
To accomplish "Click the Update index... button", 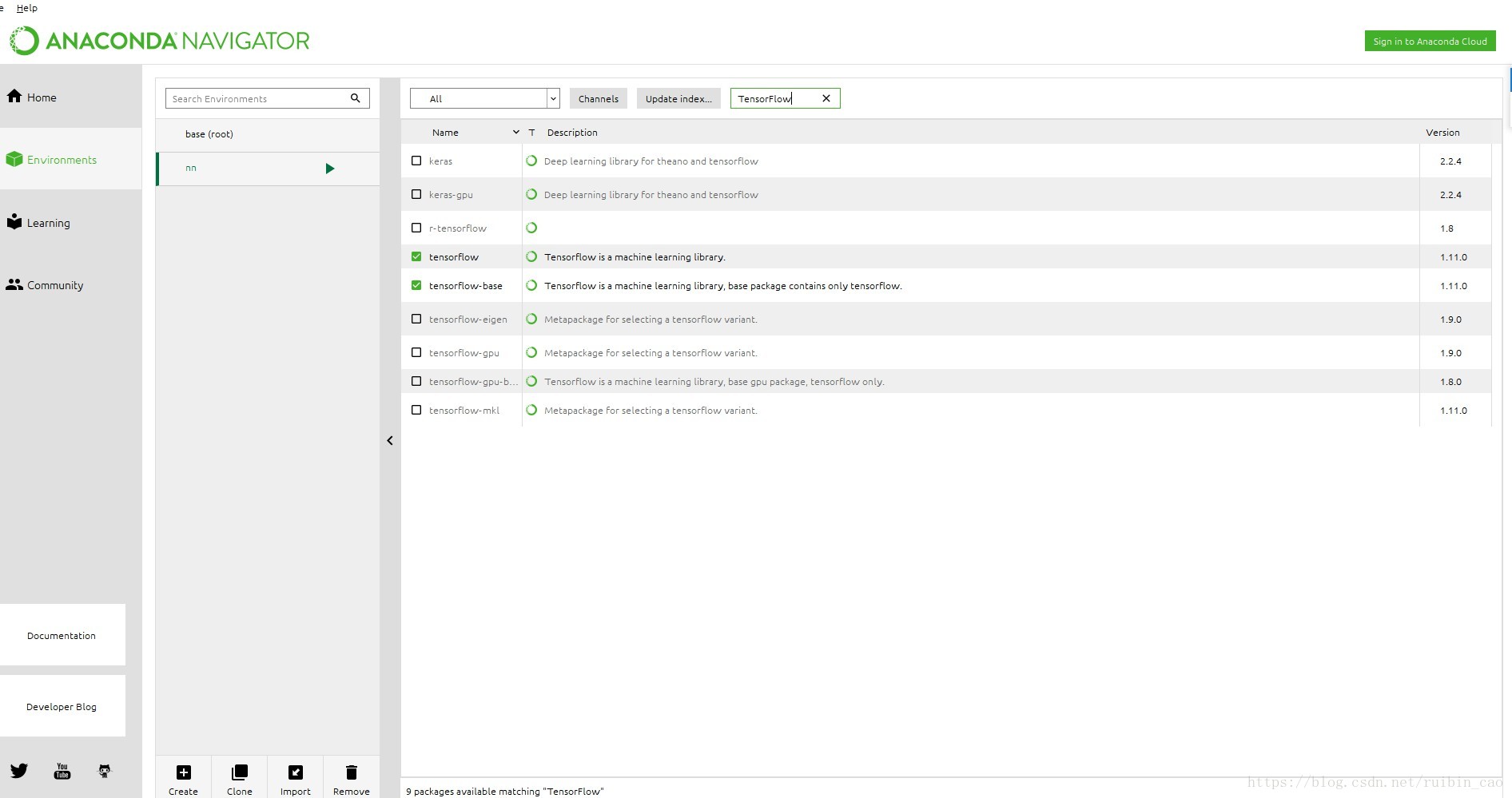I will point(678,98).
